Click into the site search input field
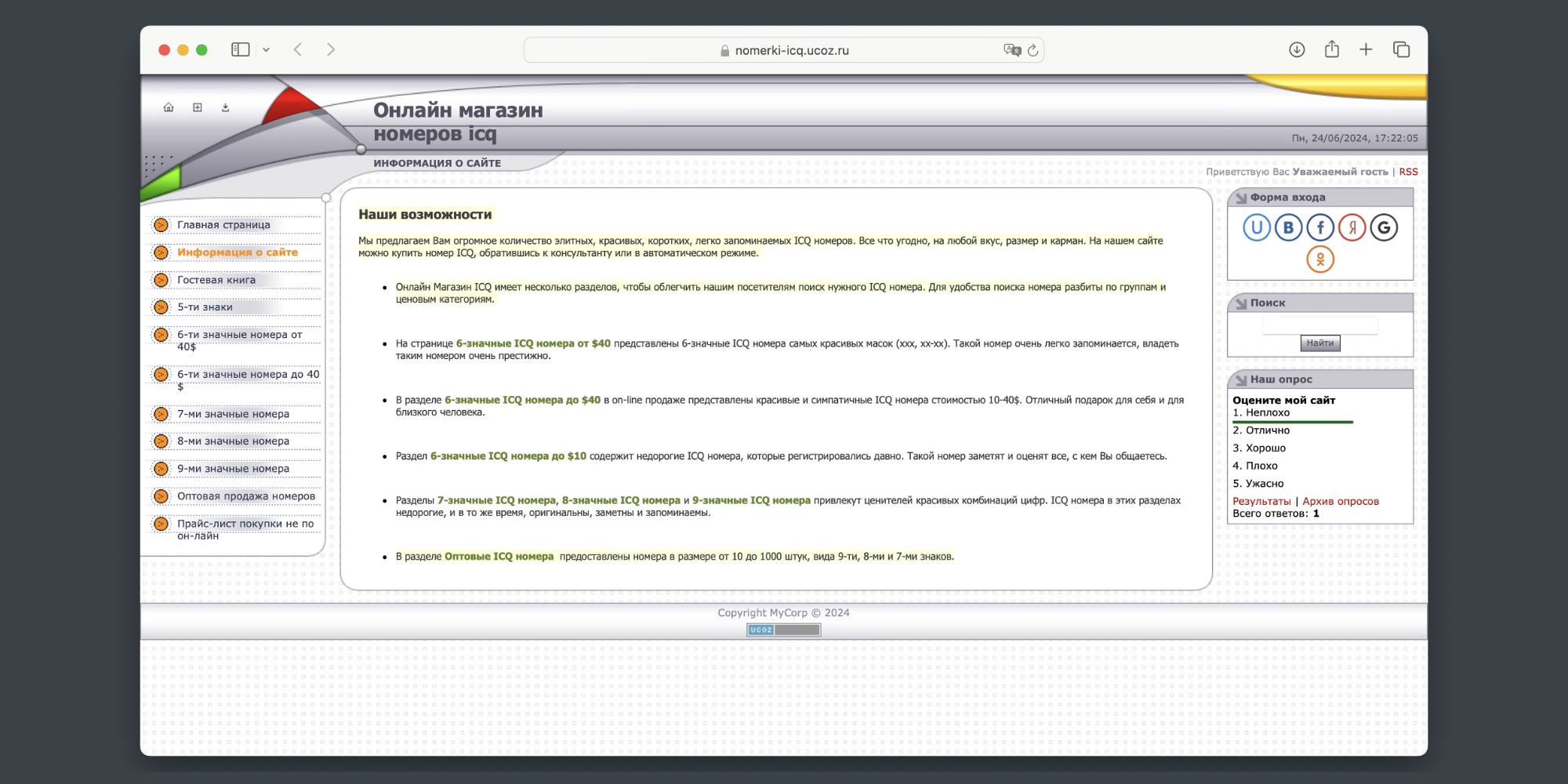The height and width of the screenshot is (784, 1568). point(1320,325)
